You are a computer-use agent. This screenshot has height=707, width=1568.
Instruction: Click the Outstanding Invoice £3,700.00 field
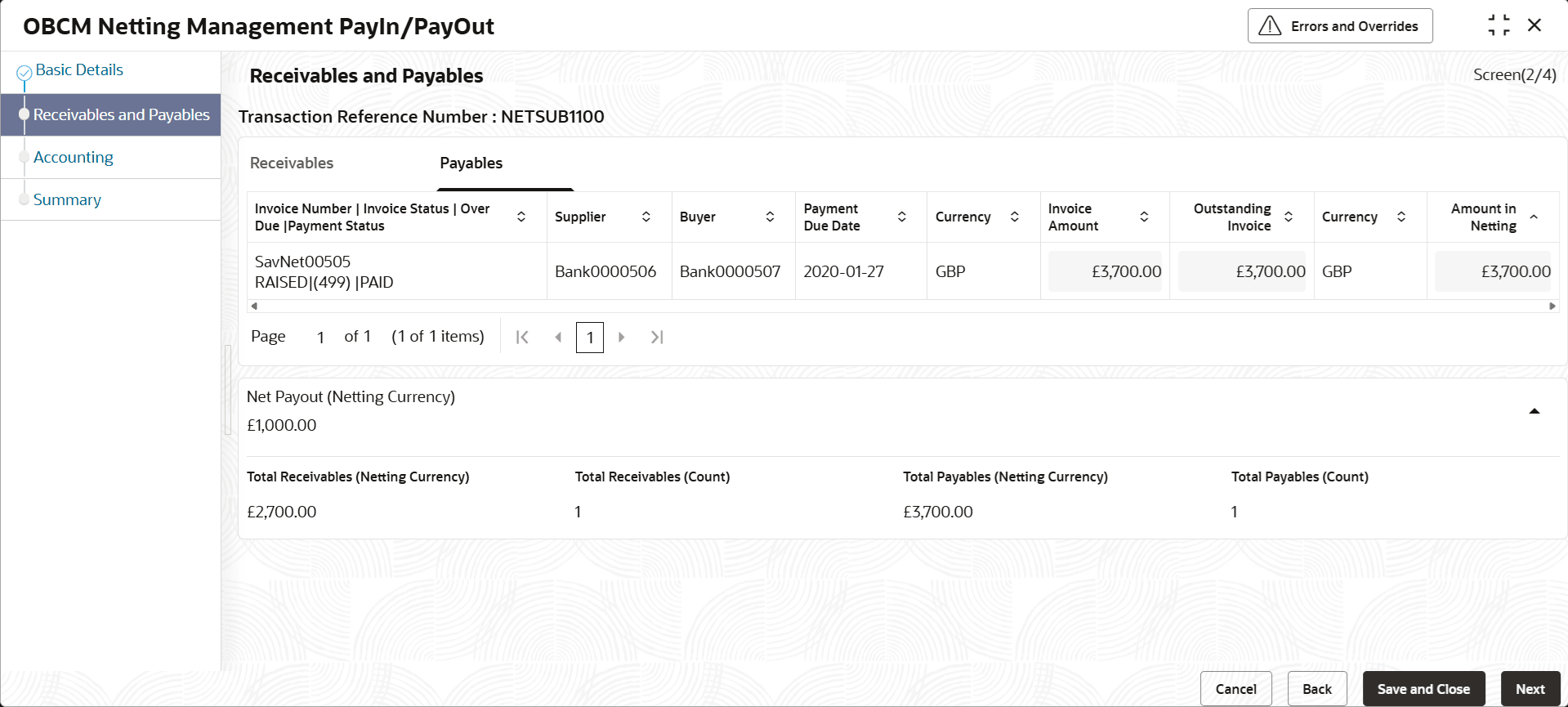coord(1241,271)
